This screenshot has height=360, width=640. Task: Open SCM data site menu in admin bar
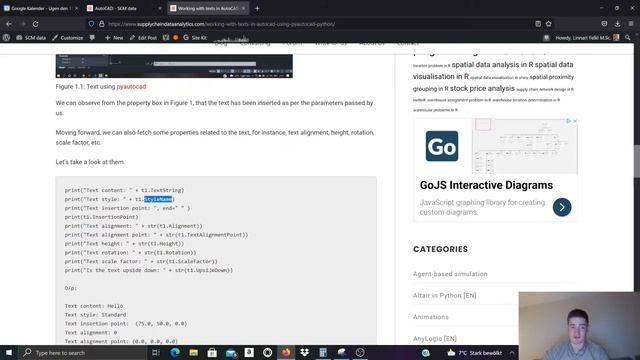point(31,38)
